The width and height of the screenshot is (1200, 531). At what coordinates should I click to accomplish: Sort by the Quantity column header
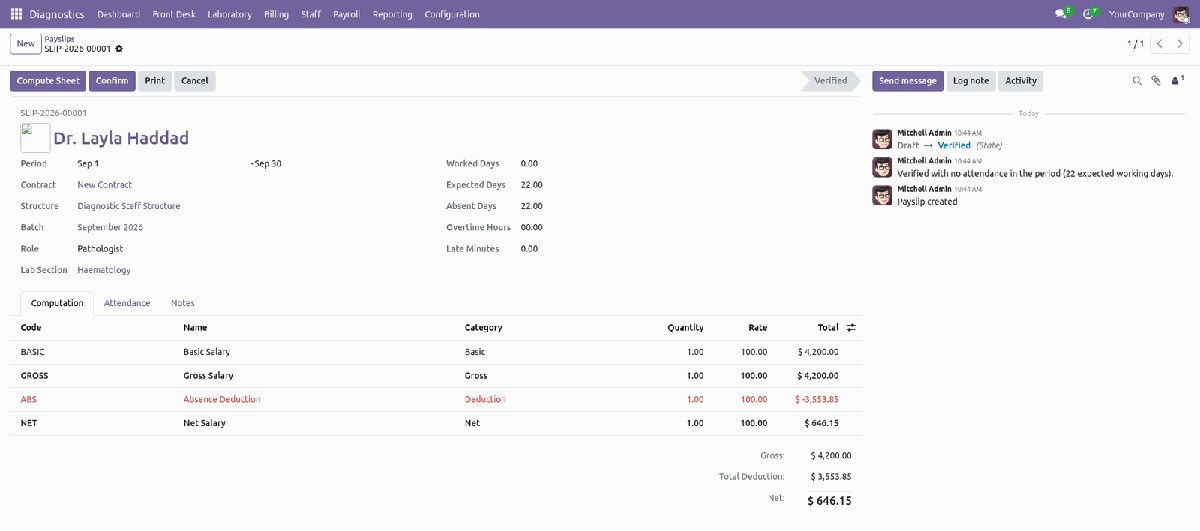(x=685, y=327)
